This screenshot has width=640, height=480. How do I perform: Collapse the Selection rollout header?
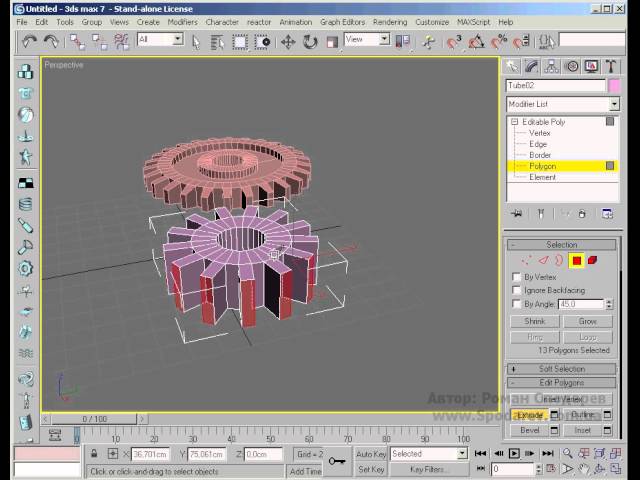click(x=561, y=244)
